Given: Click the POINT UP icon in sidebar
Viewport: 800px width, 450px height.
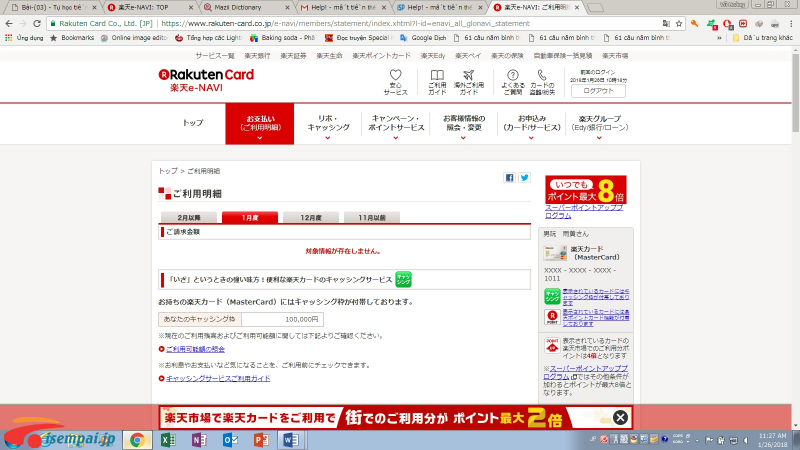Looking at the screenshot, I should tap(552, 345).
